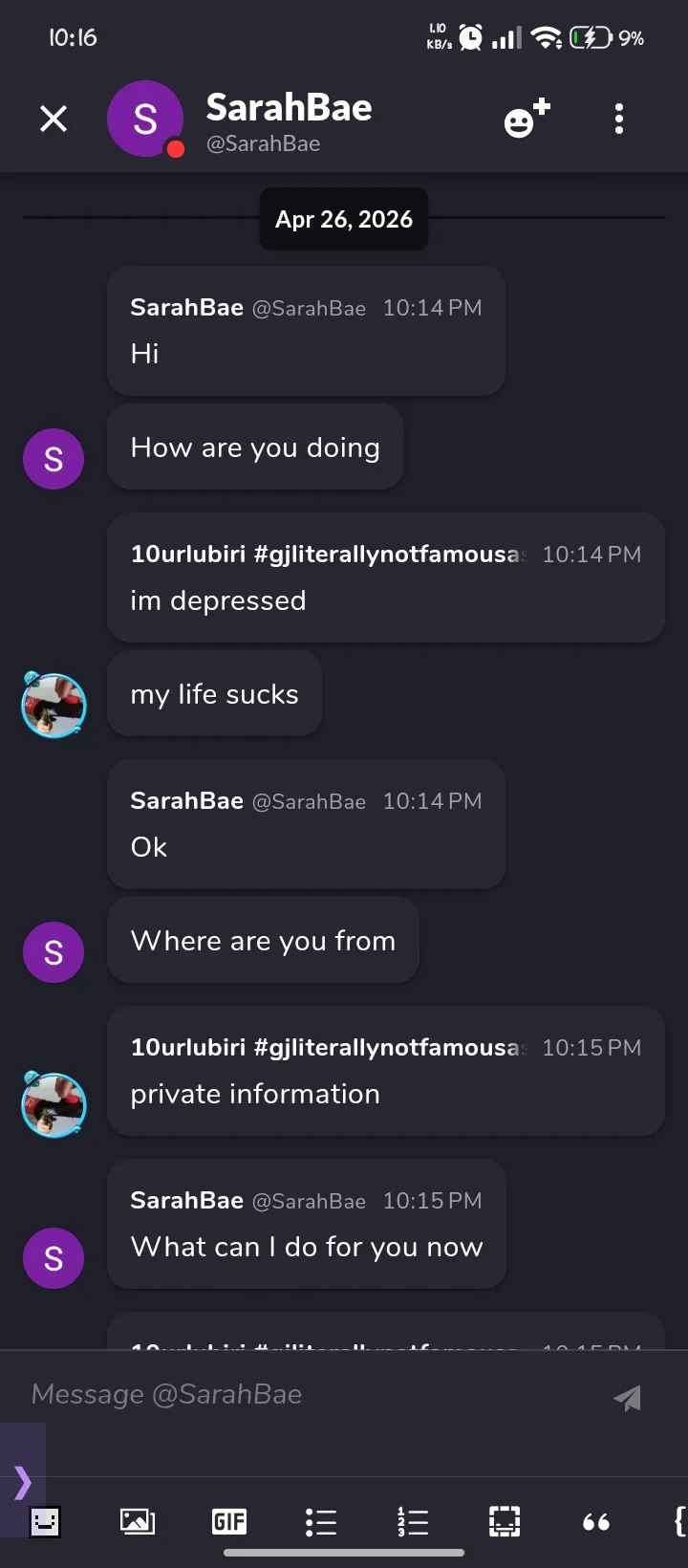Close the SarahBae chat

click(x=54, y=119)
